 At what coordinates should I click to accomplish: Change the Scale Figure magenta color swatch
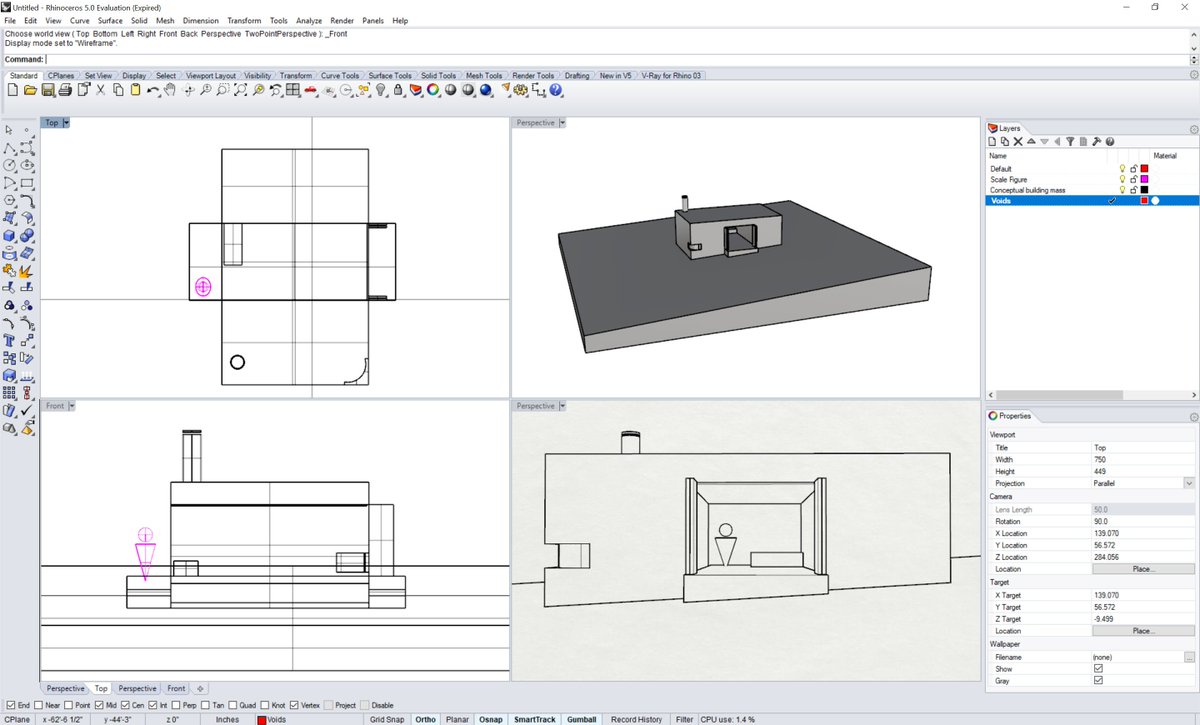click(1144, 179)
